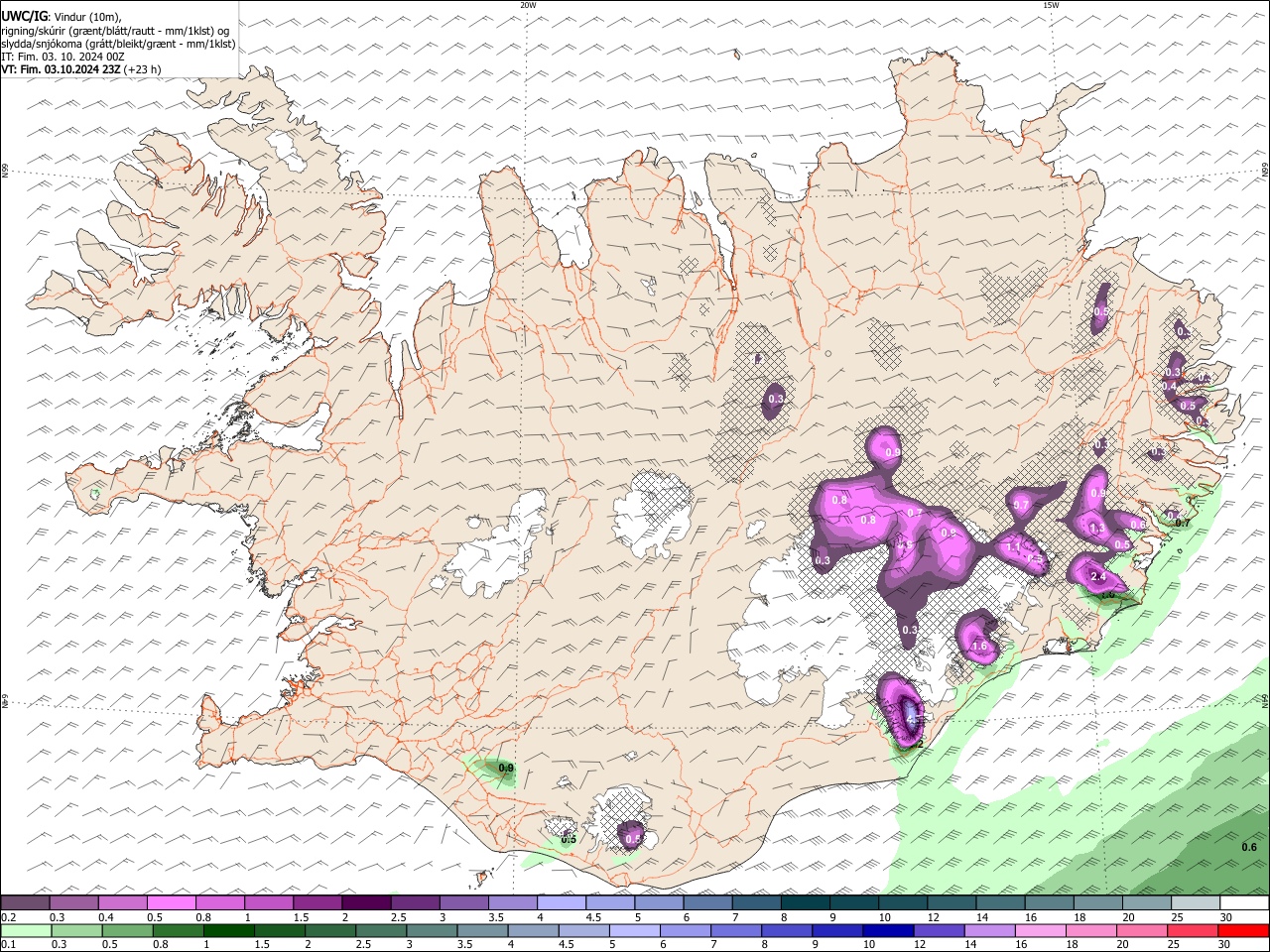Select the dark blue rain-scale swatch labeled 10
This screenshot has height=952, width=1270.
(x=888, y=931)
